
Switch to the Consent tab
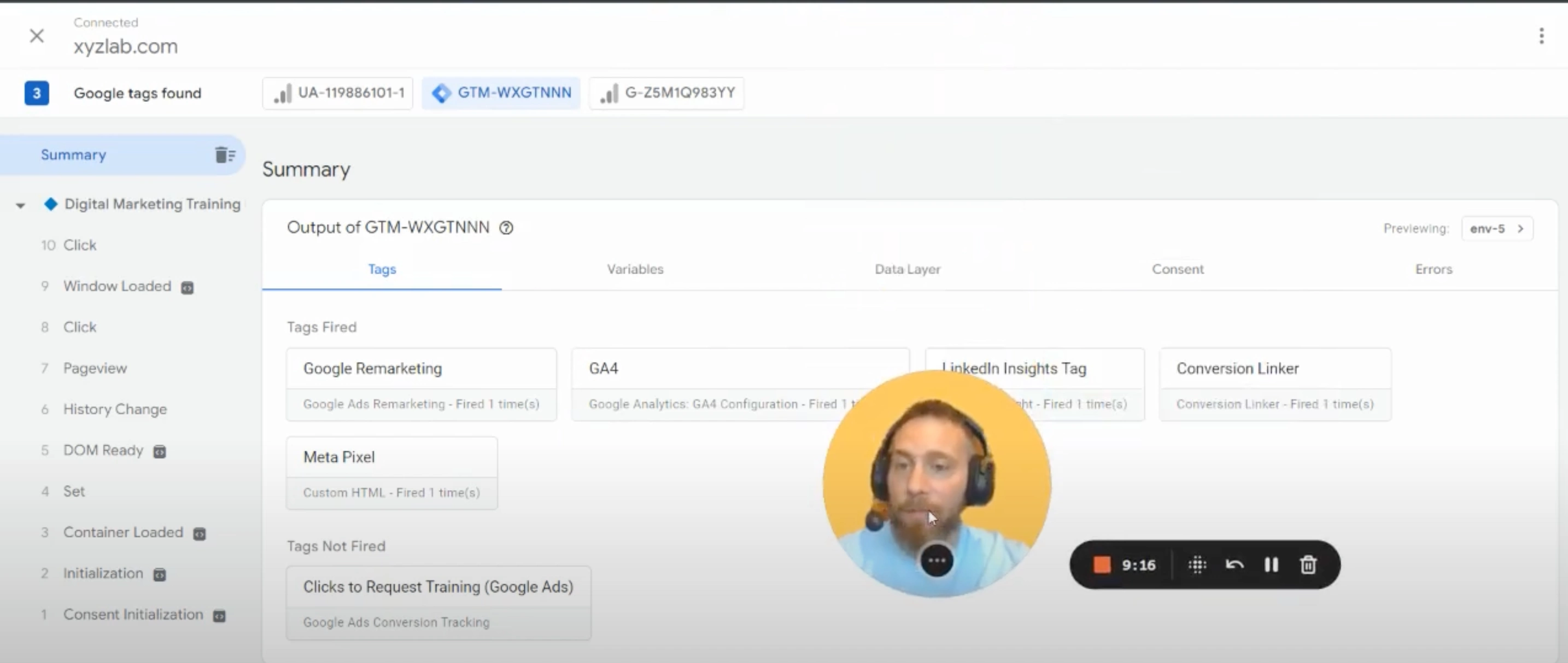1177,269
